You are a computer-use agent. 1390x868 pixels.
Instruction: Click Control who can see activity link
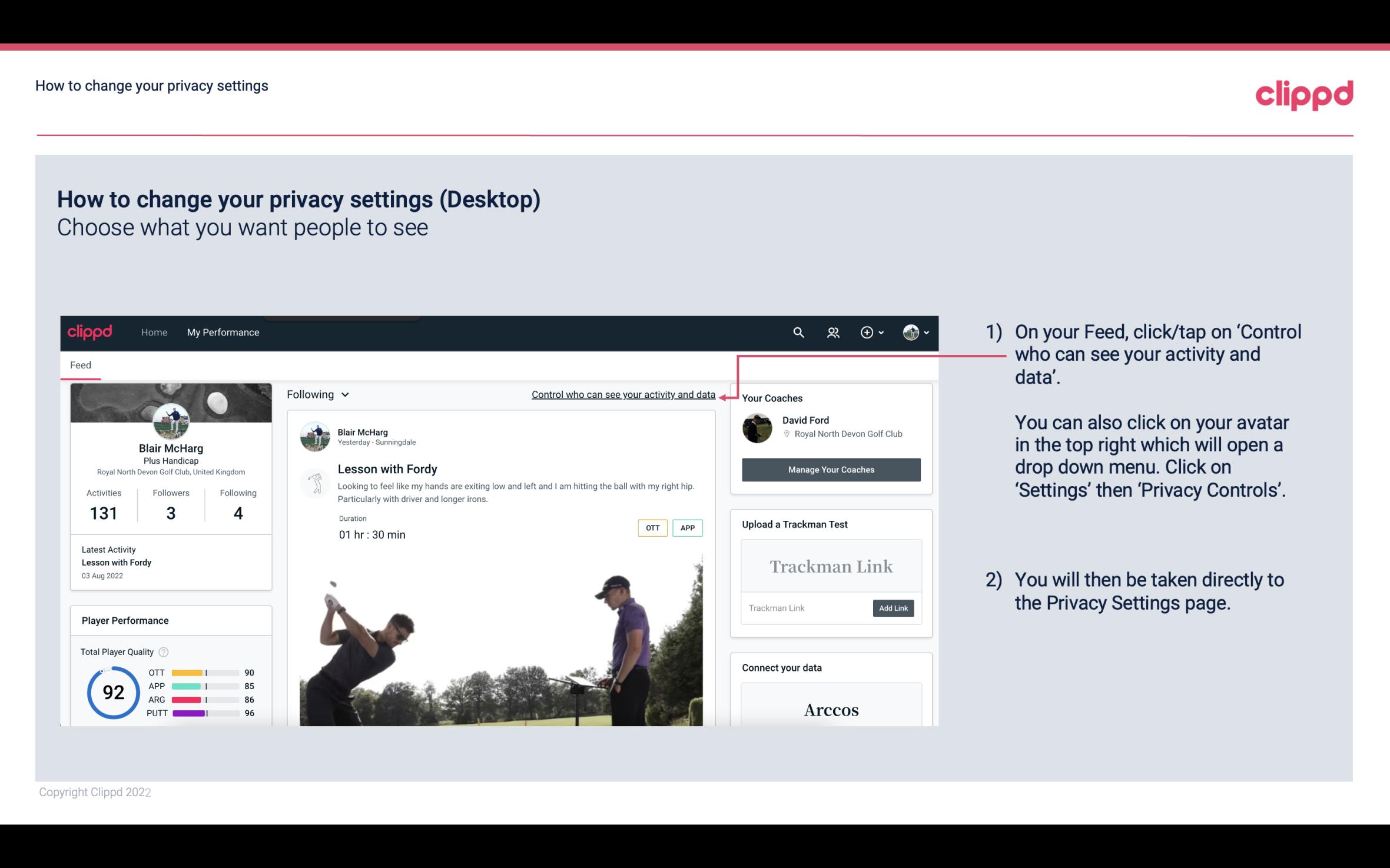(x=623, y=394)
